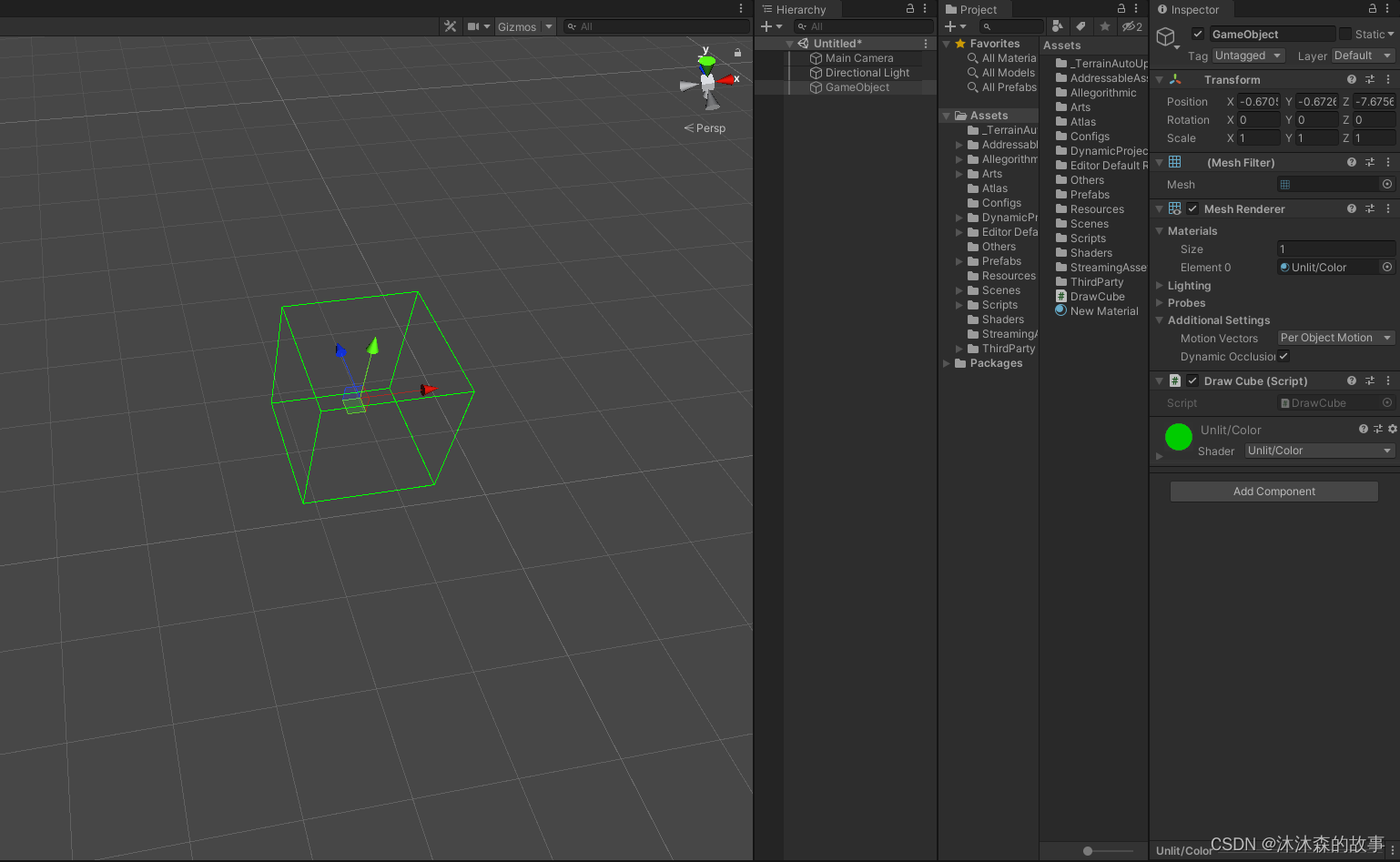Collapse the Favorites tree
The height and width of the screenshot is (862, 1400).
(947, 44)
